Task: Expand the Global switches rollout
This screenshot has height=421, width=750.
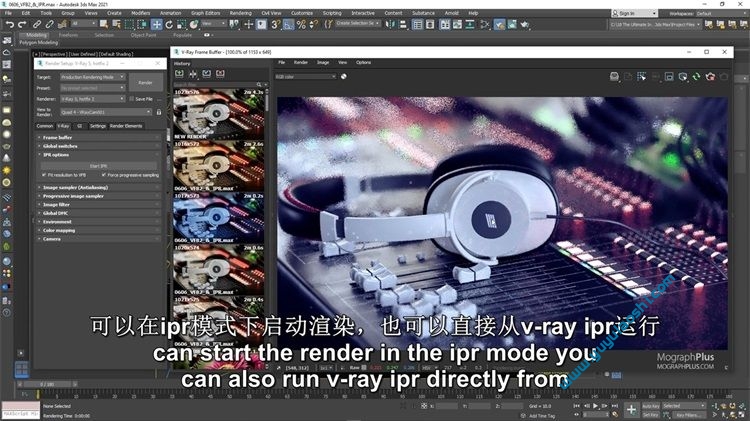Action: (99, 146)
